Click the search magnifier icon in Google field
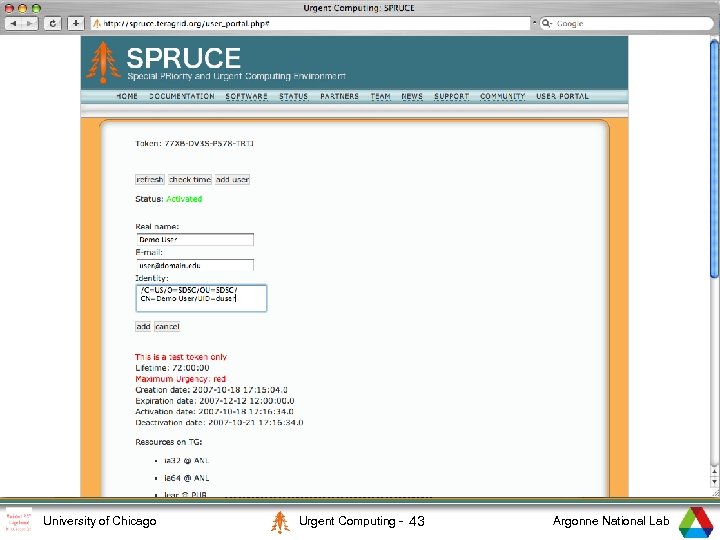Screen dimensions: 720x540 pos(546,23)
